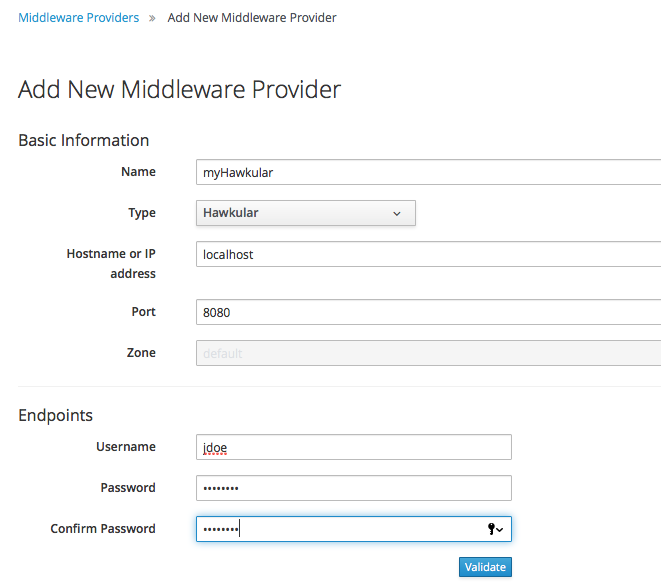The image size is (661, 588).
Task: Click the Endpoints section heading
Action: 55,415
